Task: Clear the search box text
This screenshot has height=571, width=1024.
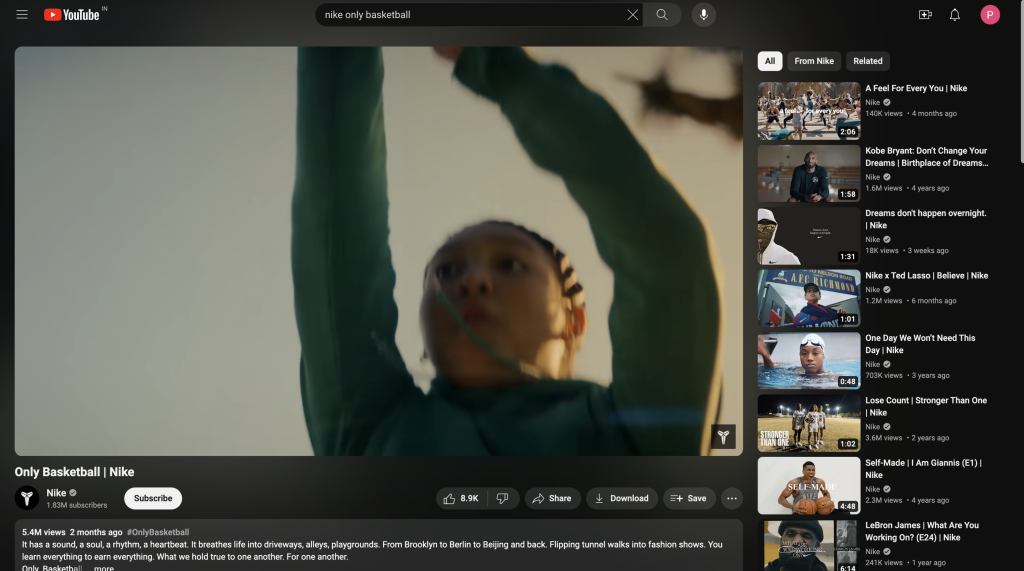Action: tap(632, 15)
